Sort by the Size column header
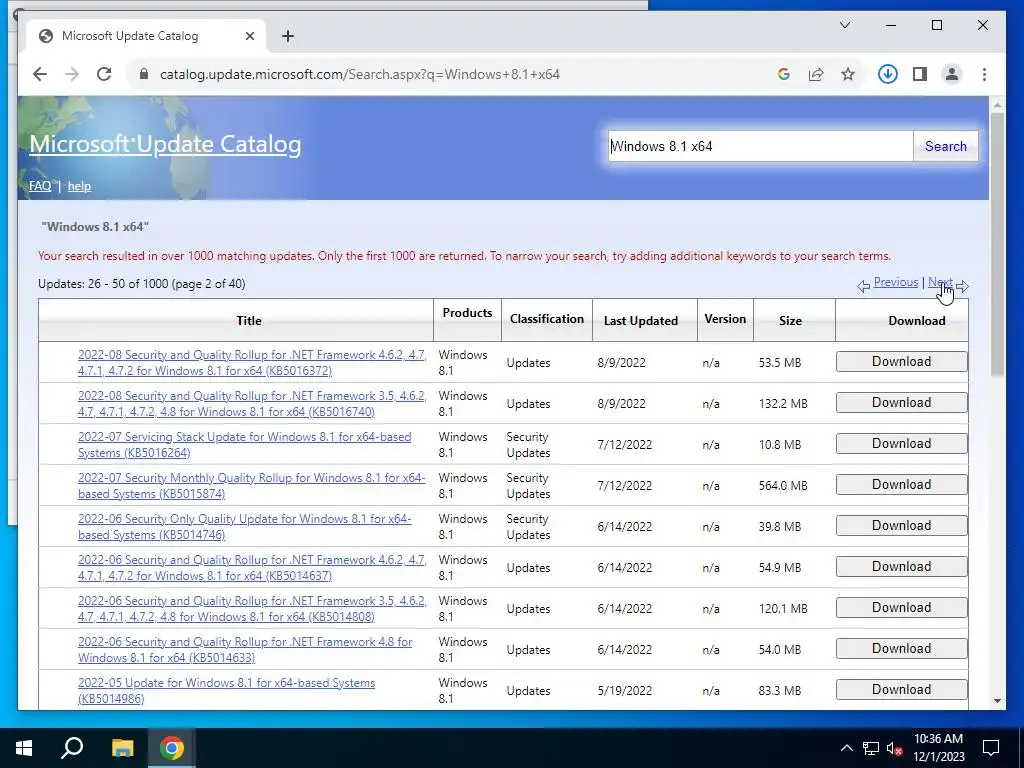1024x768 pixels. [x=790, y=321]
